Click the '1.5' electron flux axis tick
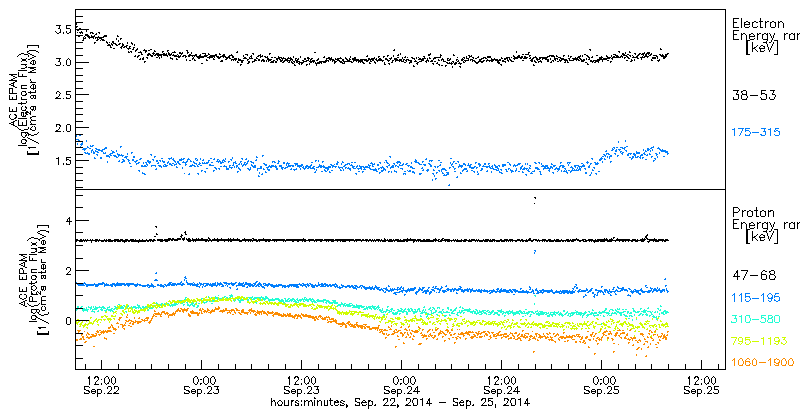 pos(61,160)
